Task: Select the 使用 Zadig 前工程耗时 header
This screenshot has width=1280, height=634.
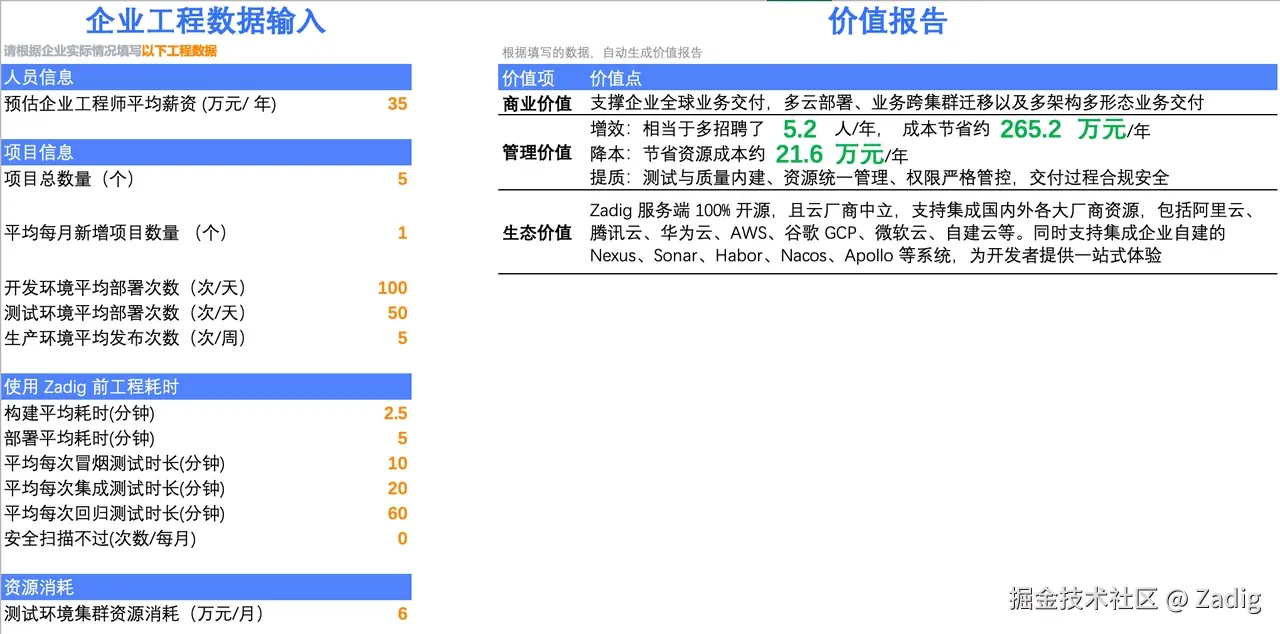Action: tap(206, 386)
